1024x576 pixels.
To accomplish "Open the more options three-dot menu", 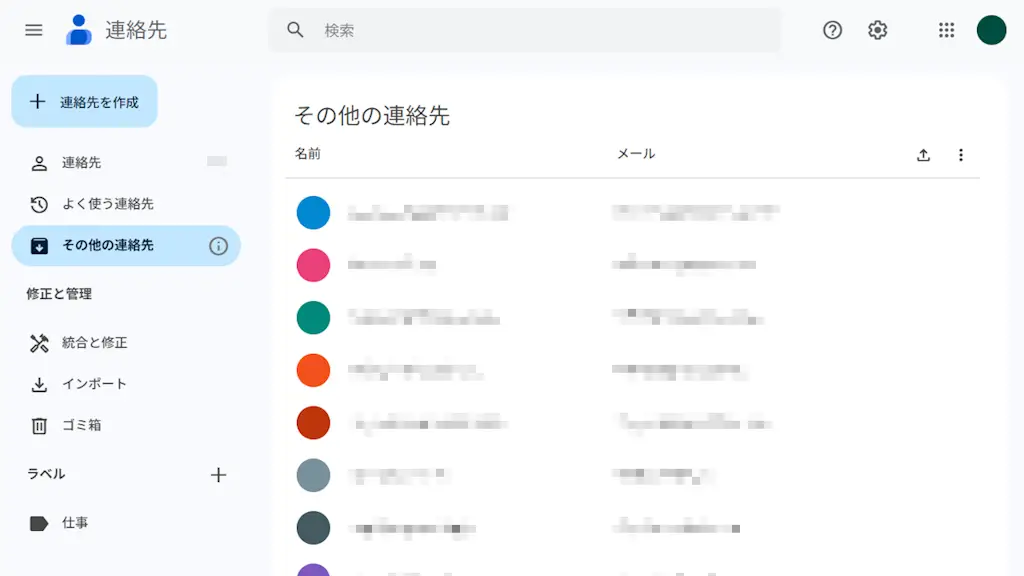I will (x=961, y=155).
